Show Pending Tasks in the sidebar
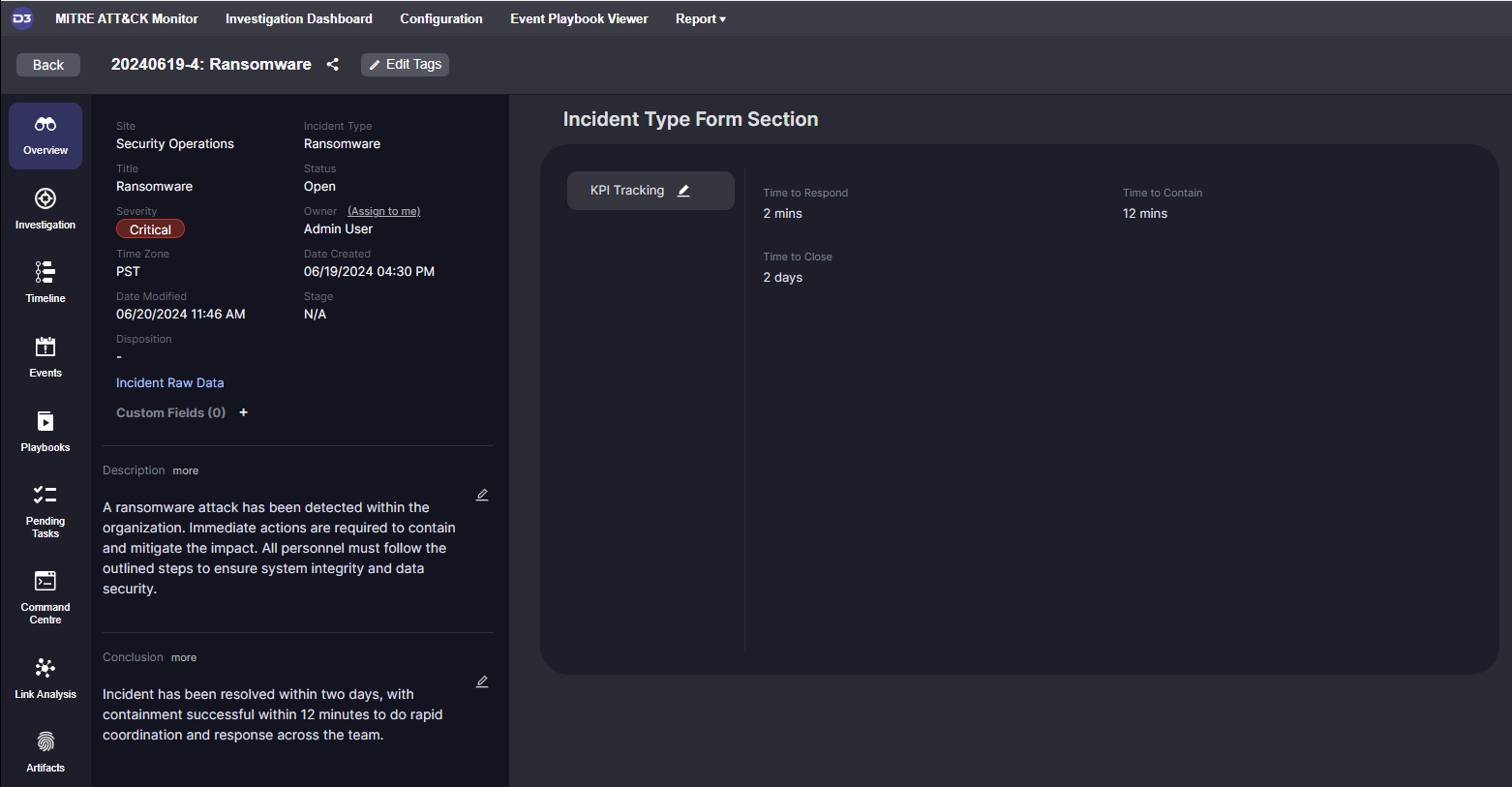Screen dimensions: 1512x787 (45, 511)
